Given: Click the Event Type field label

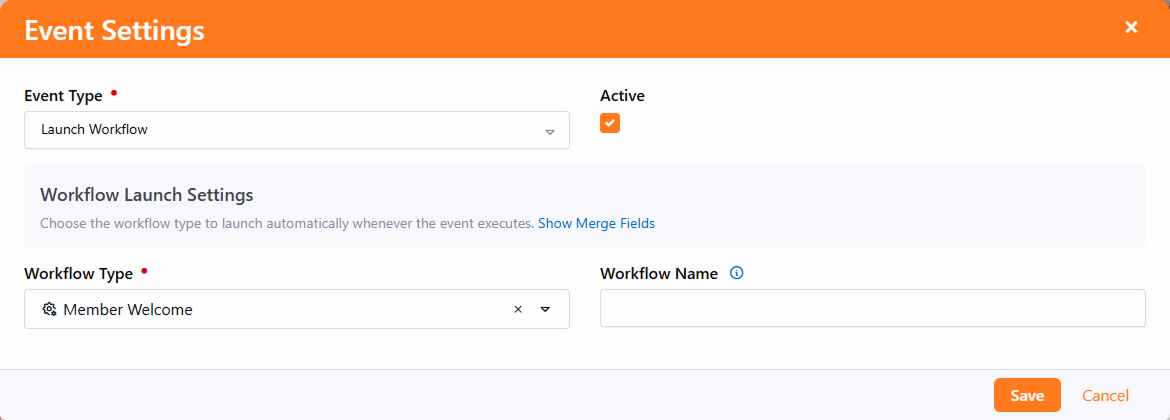Looking at the screenshot, I should (x=63, y=96).
